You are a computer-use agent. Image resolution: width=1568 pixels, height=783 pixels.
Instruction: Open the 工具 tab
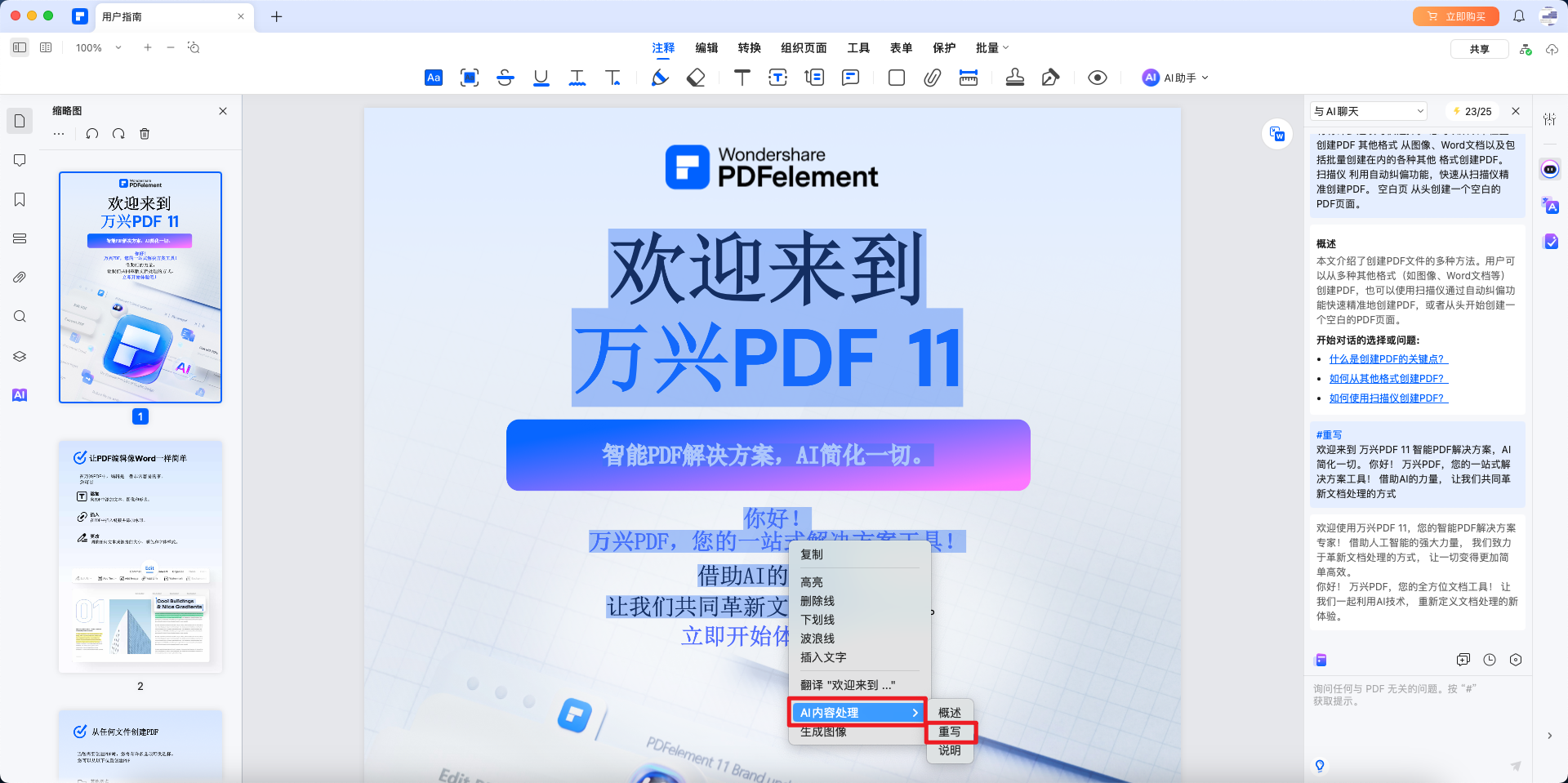(x=858, y=48)
